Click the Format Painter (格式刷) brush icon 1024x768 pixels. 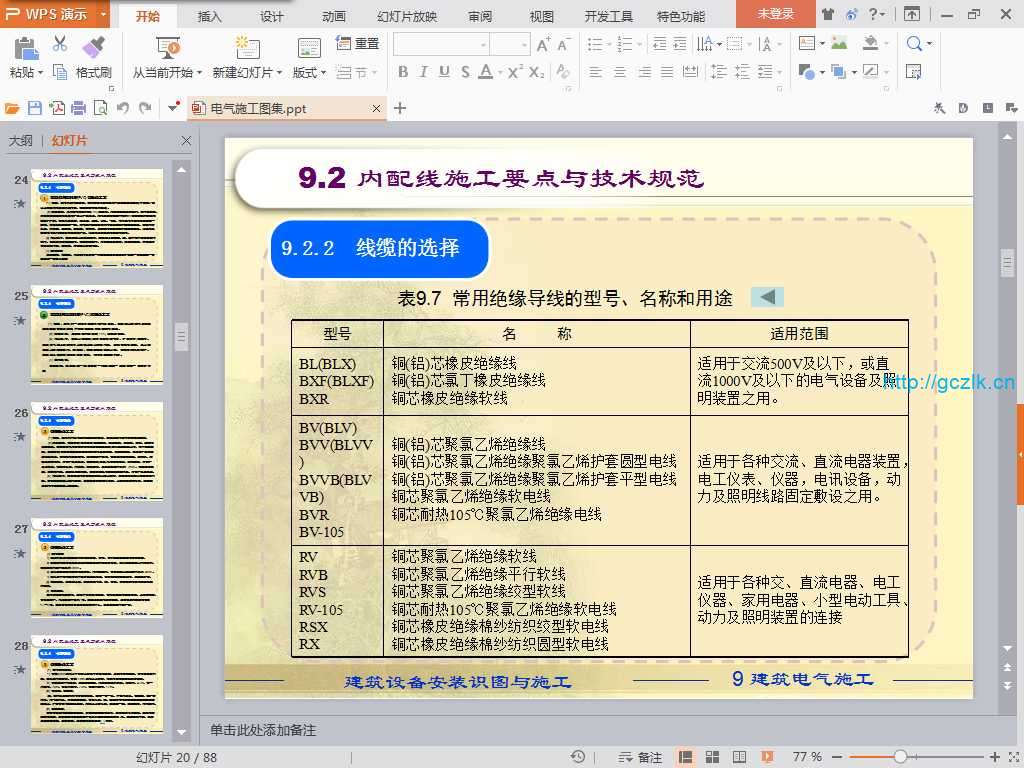pyautogui.click(x=93, y=47)
